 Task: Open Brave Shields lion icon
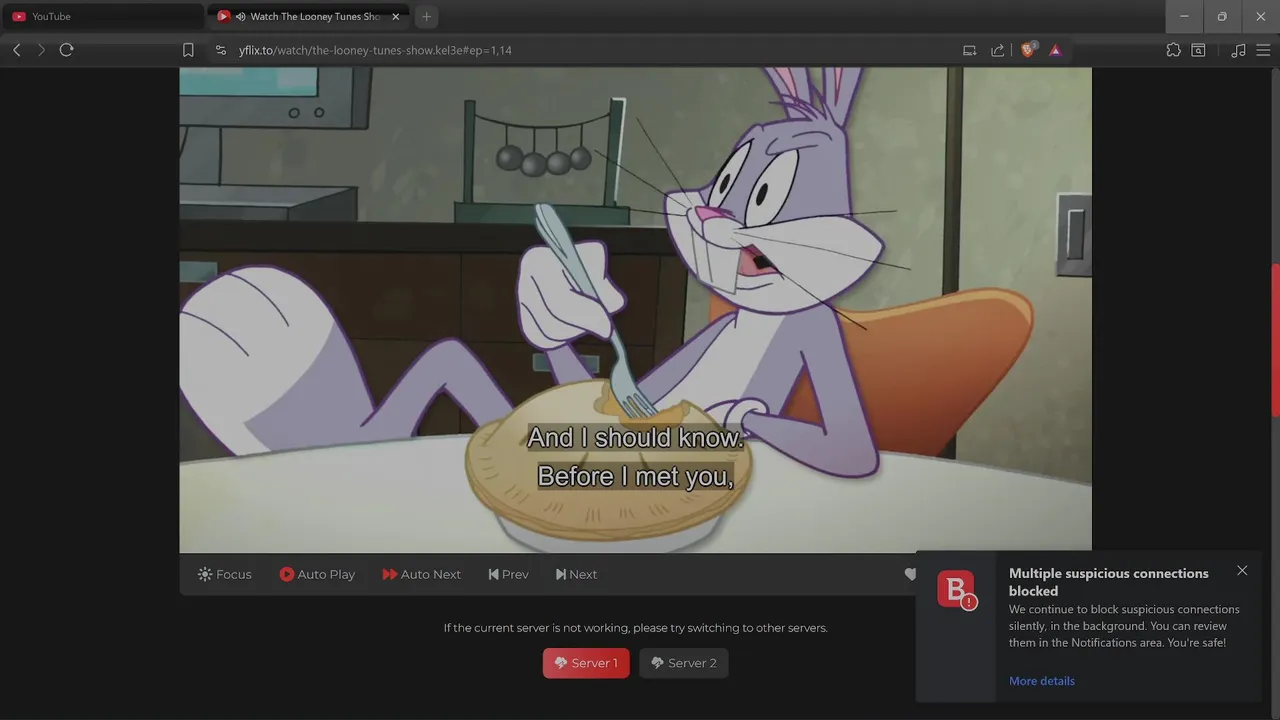coord(1027,50)
